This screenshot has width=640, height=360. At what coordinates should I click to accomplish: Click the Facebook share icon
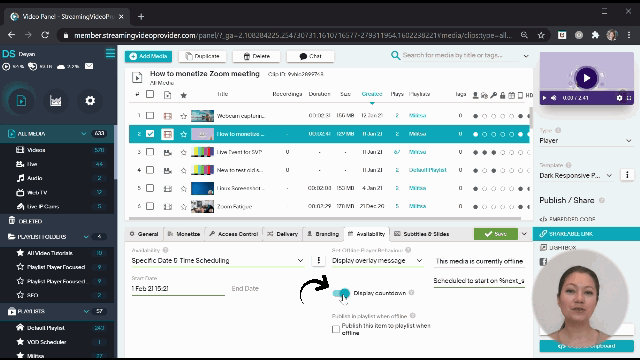543,262
